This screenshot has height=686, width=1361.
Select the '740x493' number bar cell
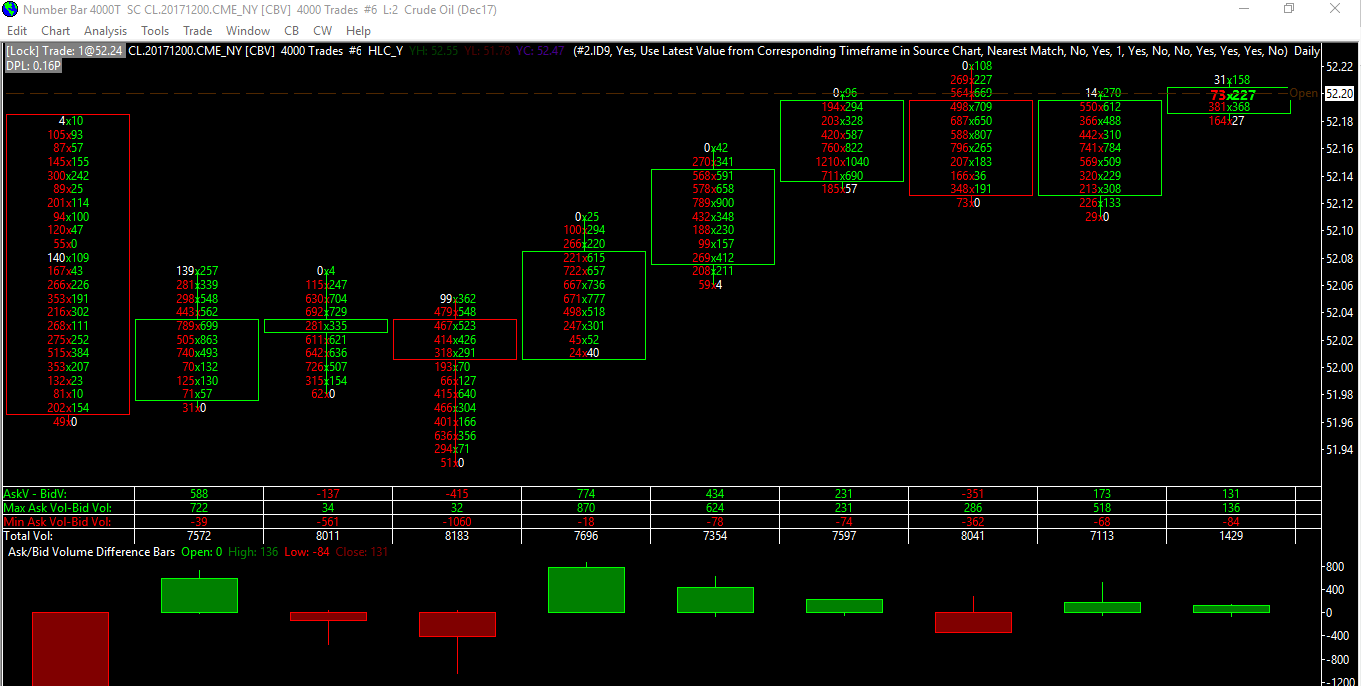point(197,353)
